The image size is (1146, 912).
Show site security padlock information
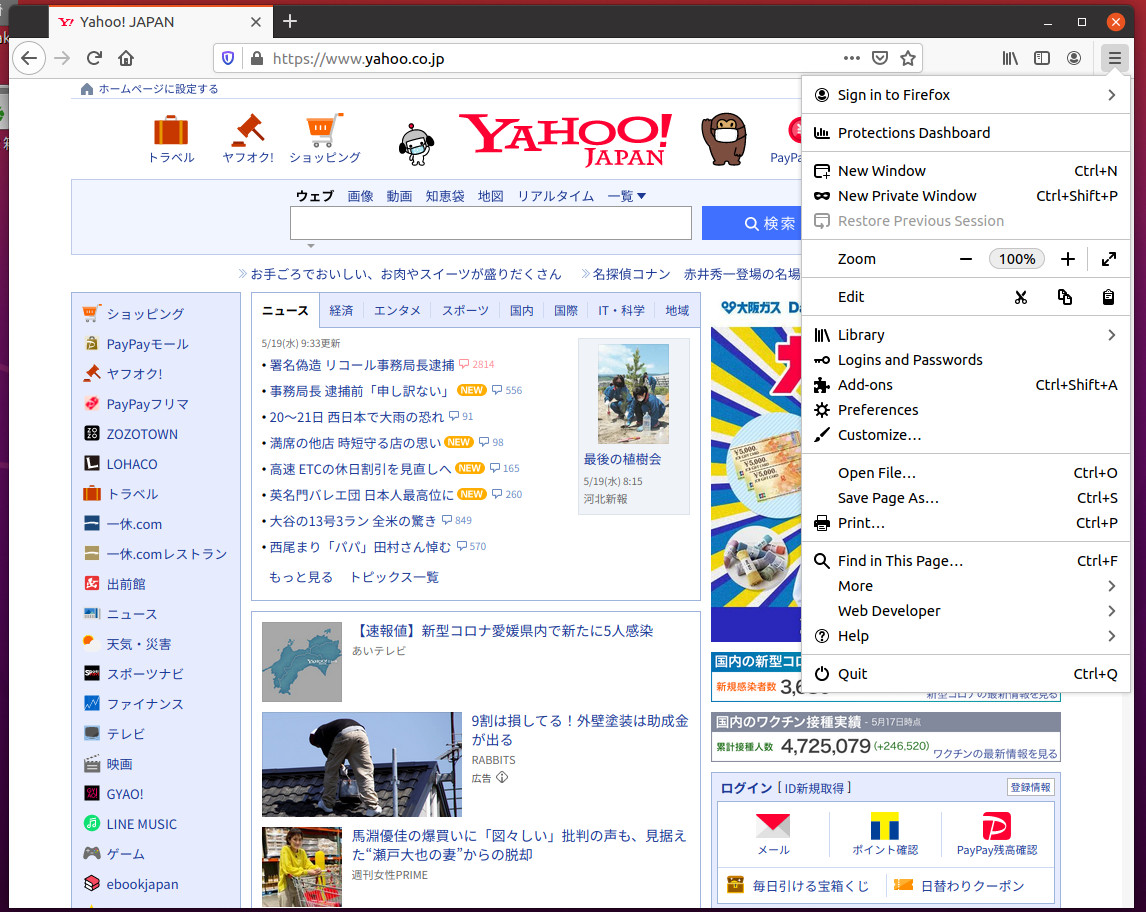tap(257, 58)
